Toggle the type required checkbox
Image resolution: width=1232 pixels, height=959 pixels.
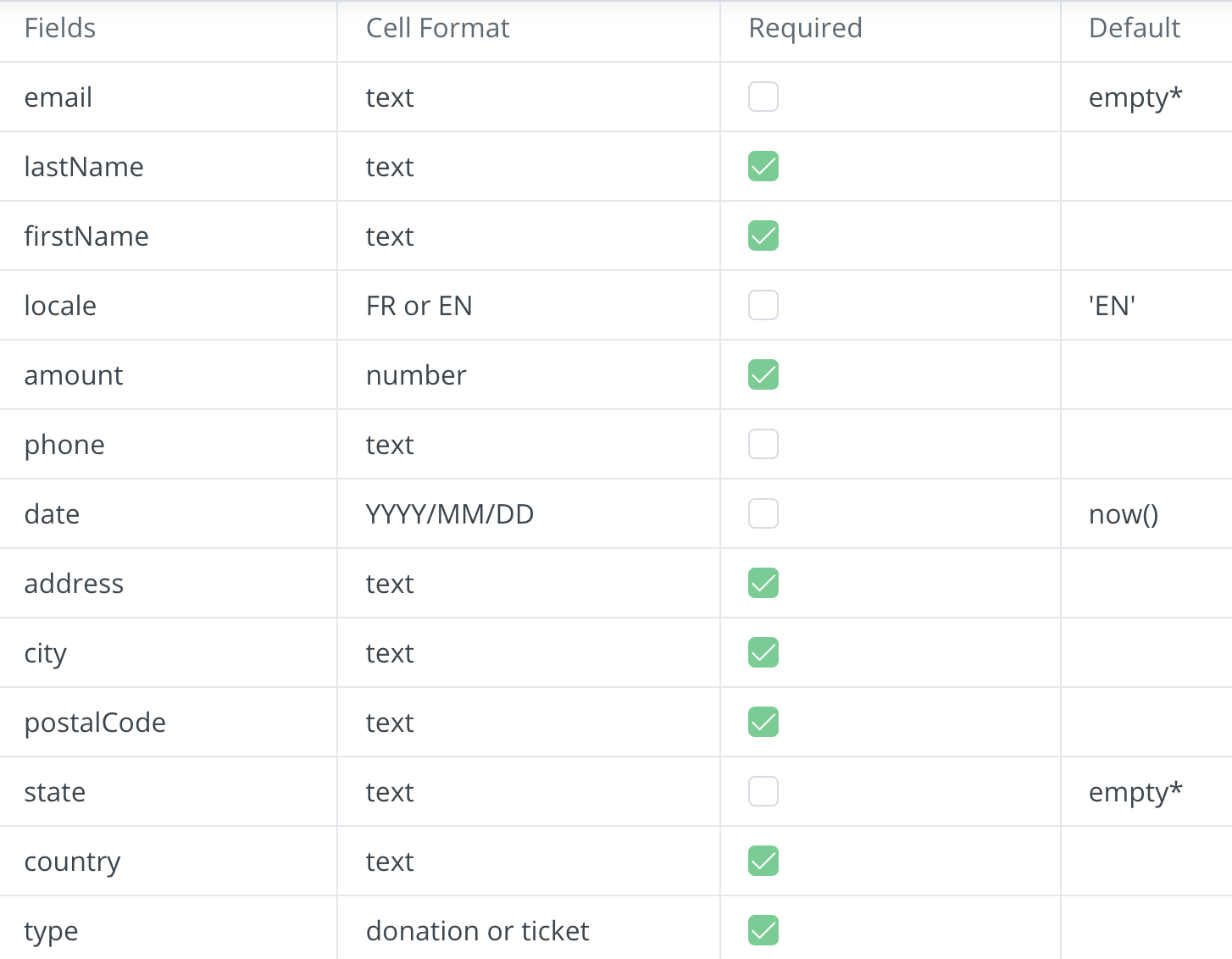coord(763,931)
